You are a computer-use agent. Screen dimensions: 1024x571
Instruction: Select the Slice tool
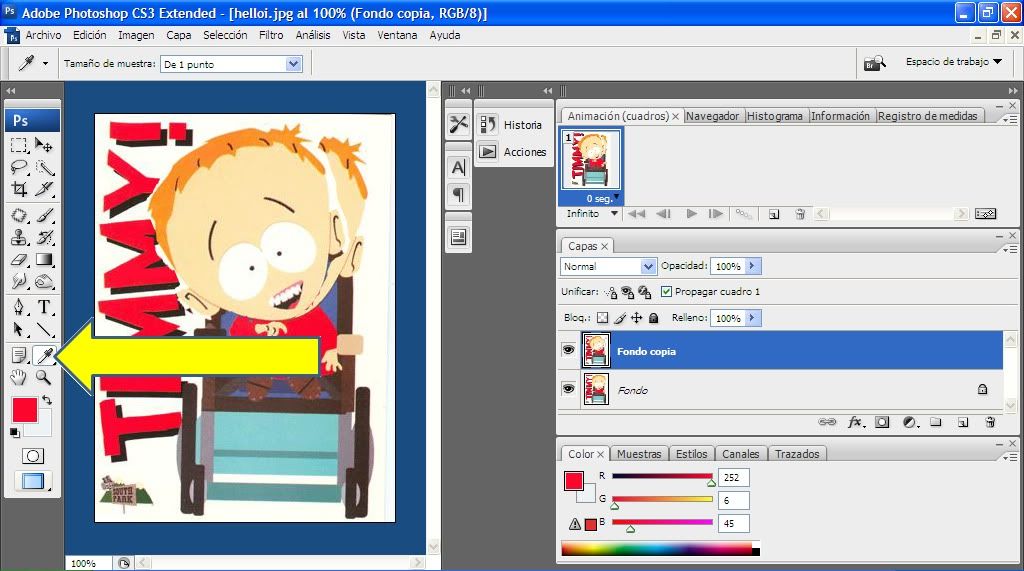44,189
